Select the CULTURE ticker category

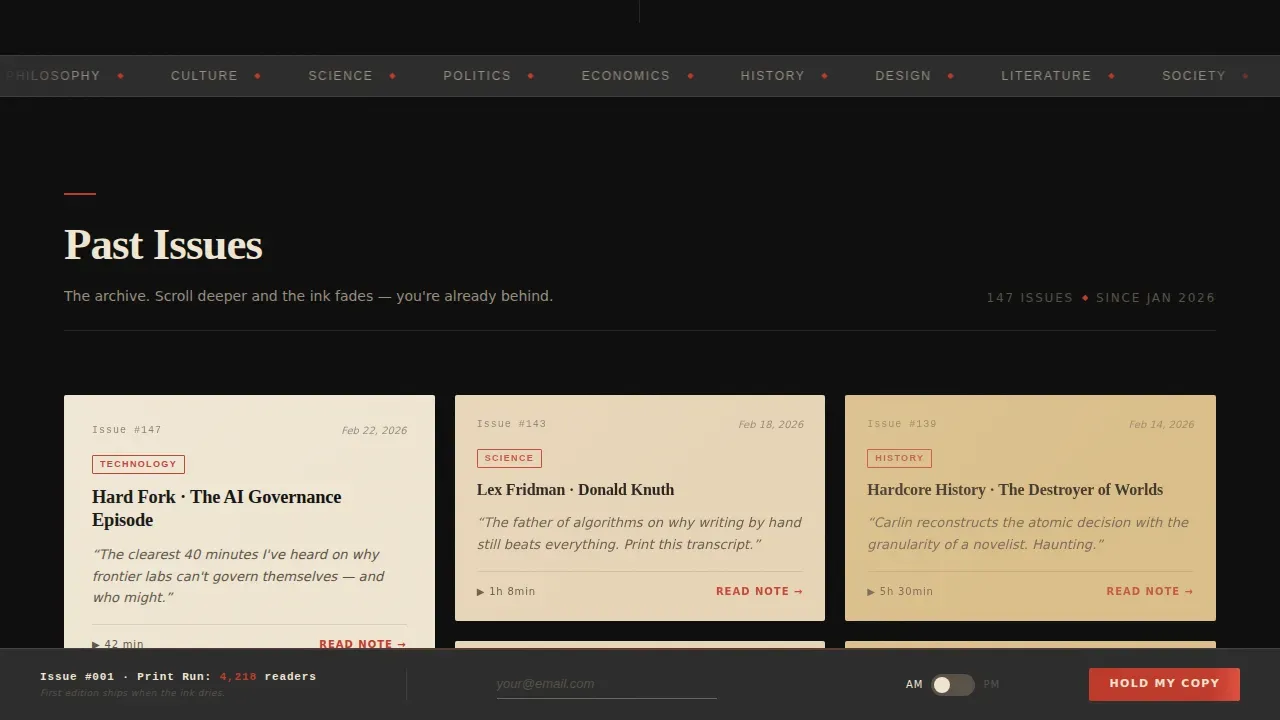204,76
